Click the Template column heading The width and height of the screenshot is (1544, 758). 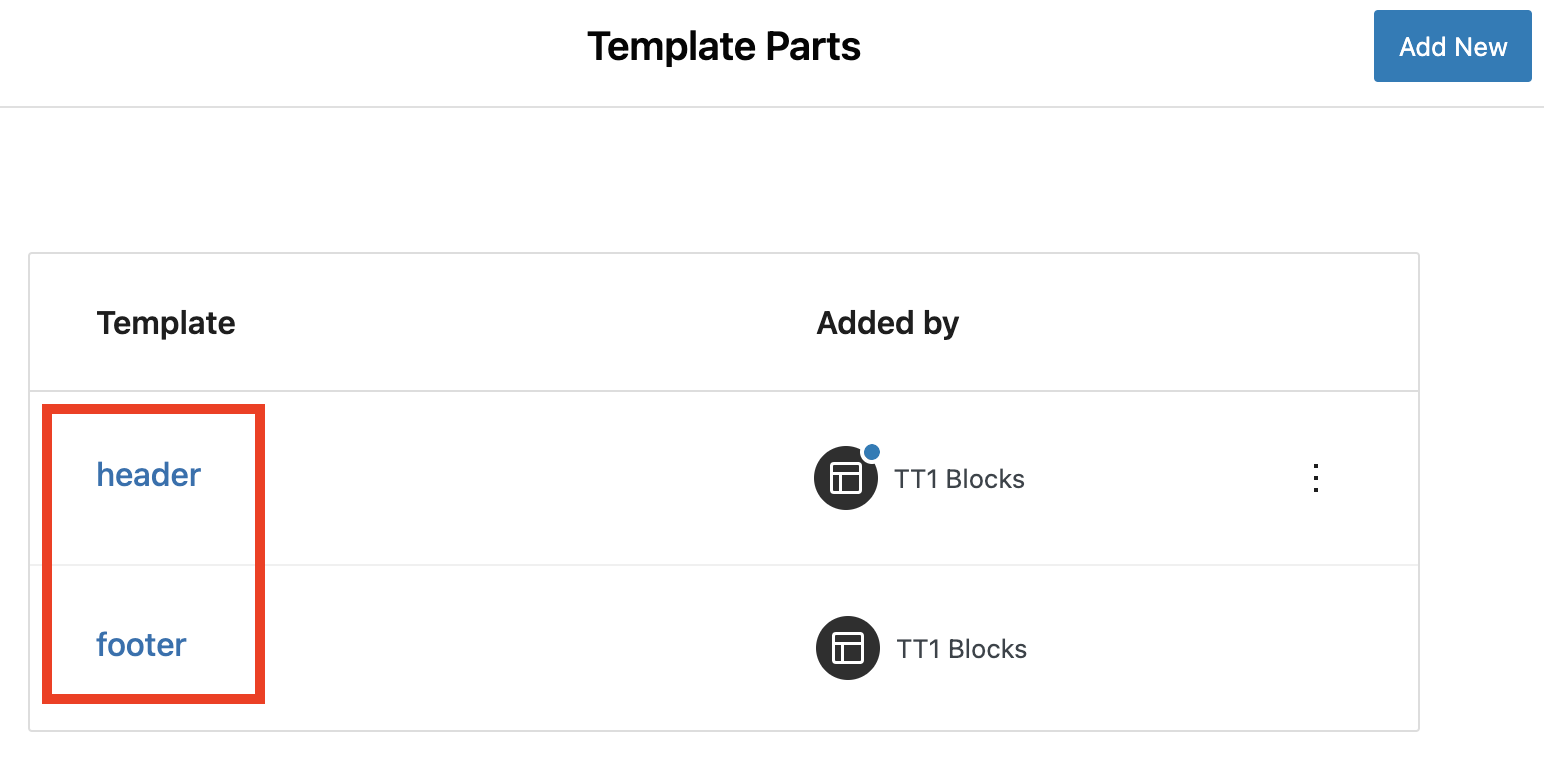click(x=166, y=323)
